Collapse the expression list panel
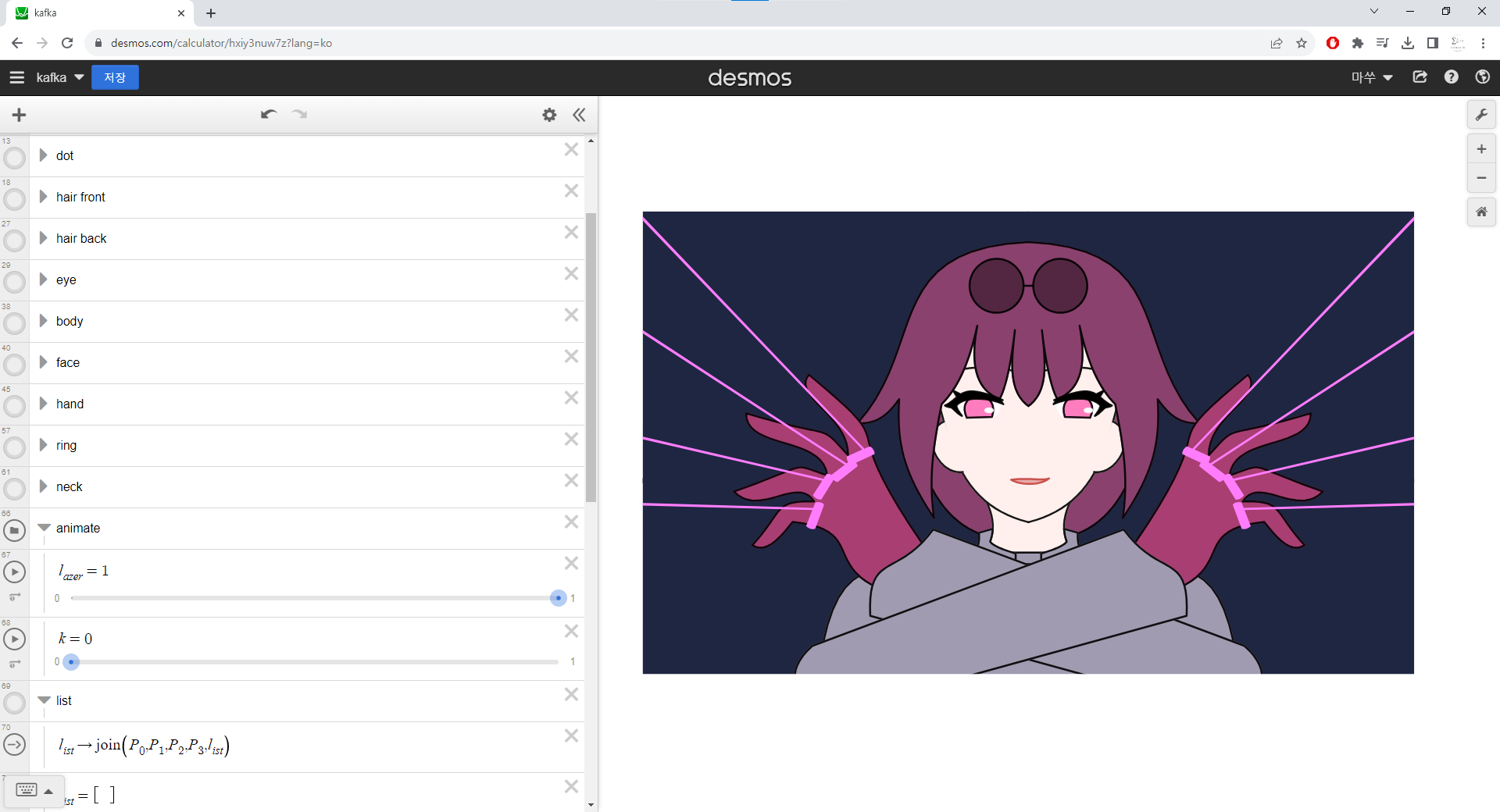Viewport: 1500px width, 812px height. pos(579,115)
